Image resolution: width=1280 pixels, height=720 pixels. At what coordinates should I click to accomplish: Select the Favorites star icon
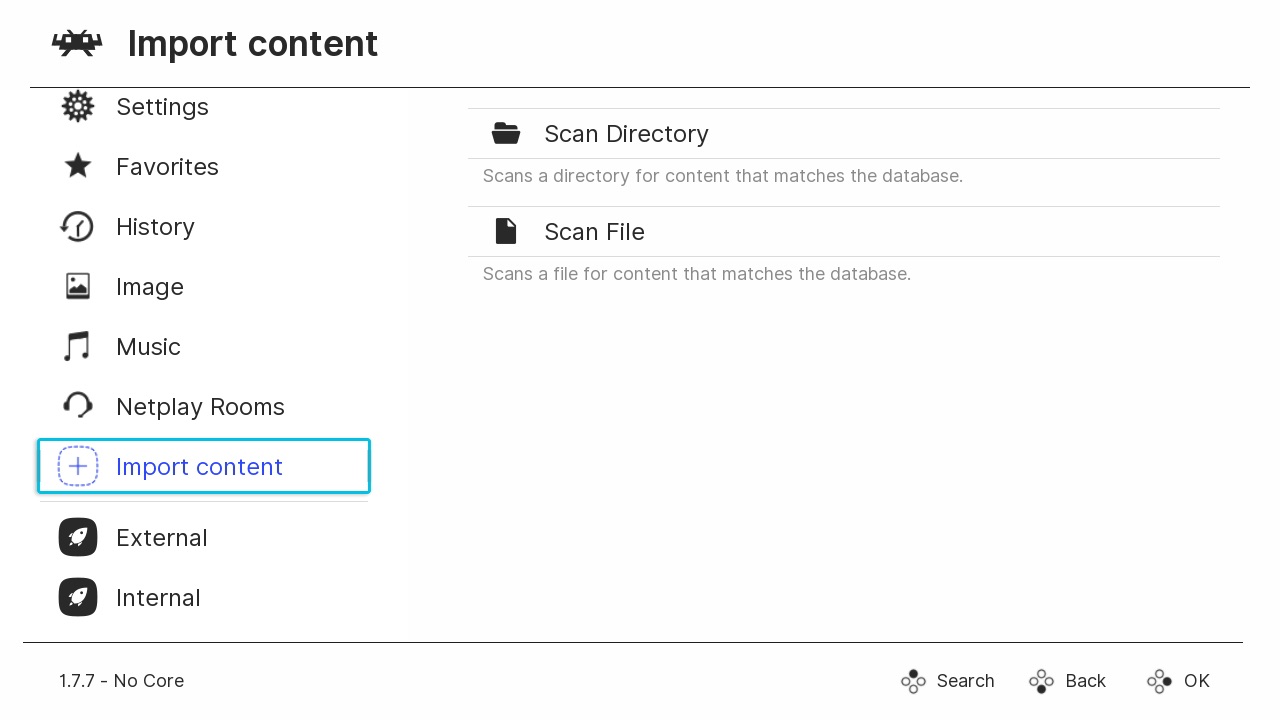(78, 167)
